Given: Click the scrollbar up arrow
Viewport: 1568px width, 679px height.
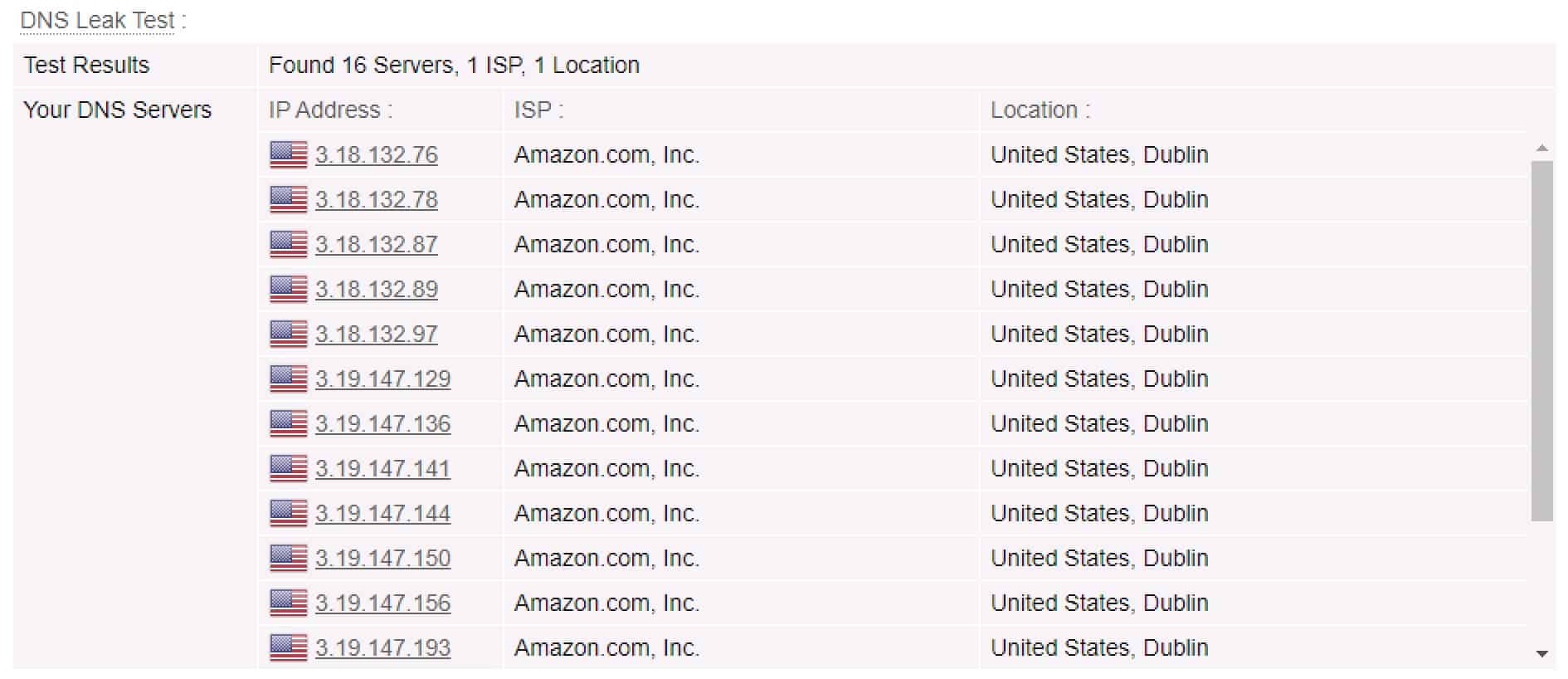Looking at the screenshot, I should click(x=1542, y=149).
